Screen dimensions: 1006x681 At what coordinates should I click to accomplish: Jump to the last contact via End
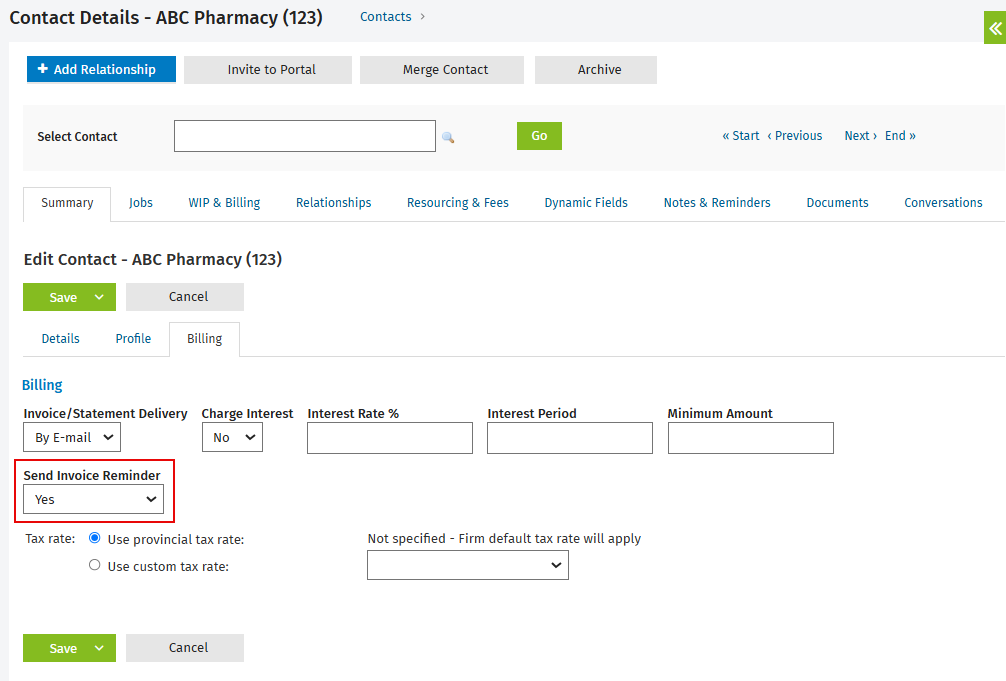900,136
